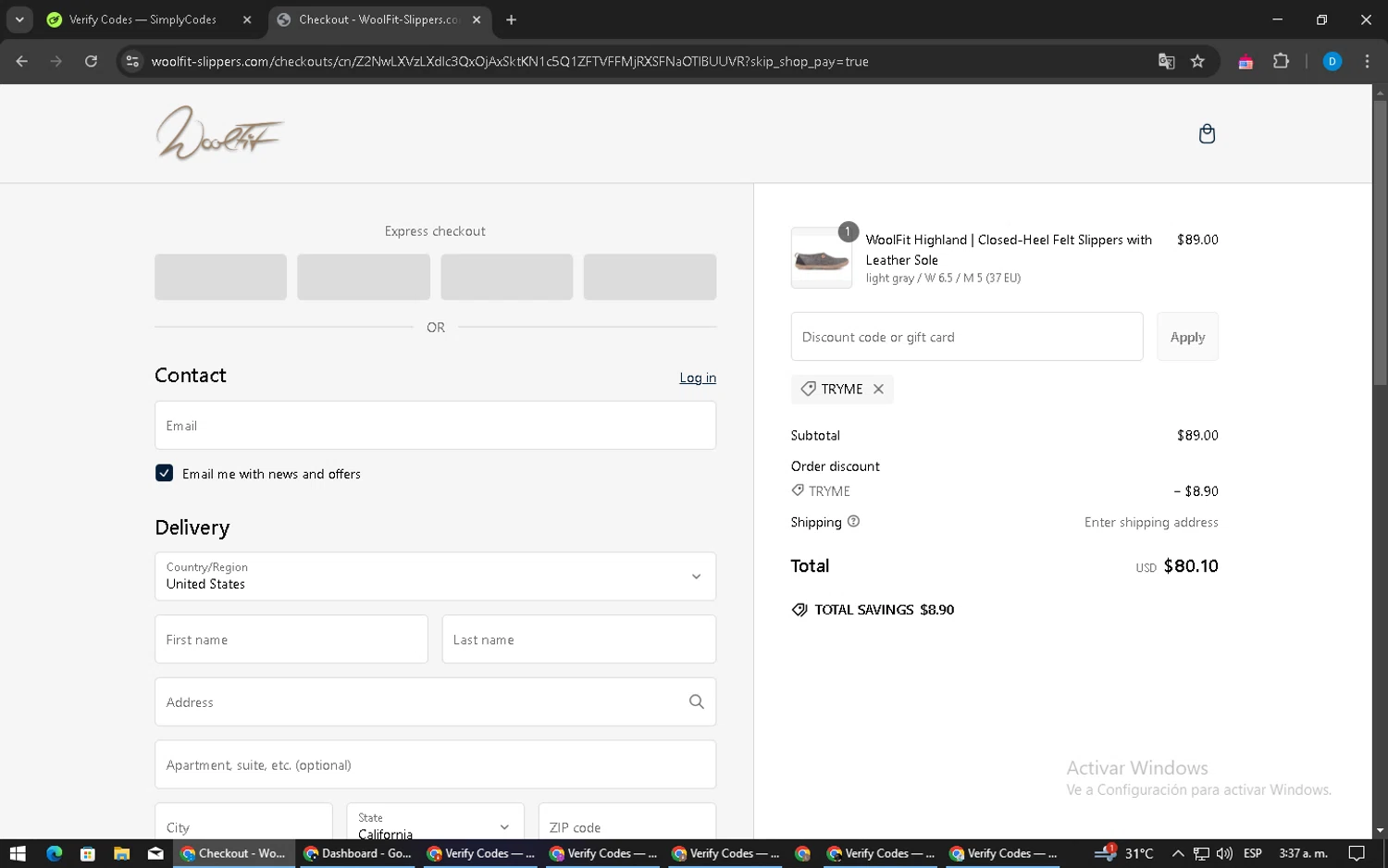Click the browser forward arrow
This screenshot has width=1388, height=868.
pos(56,61)
